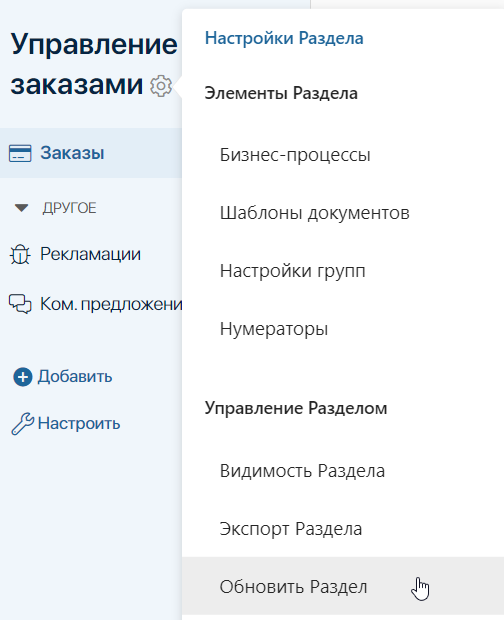
Task: Click the chat bubbles icon for Ком. предложения
Action: [x=20, y=304]
